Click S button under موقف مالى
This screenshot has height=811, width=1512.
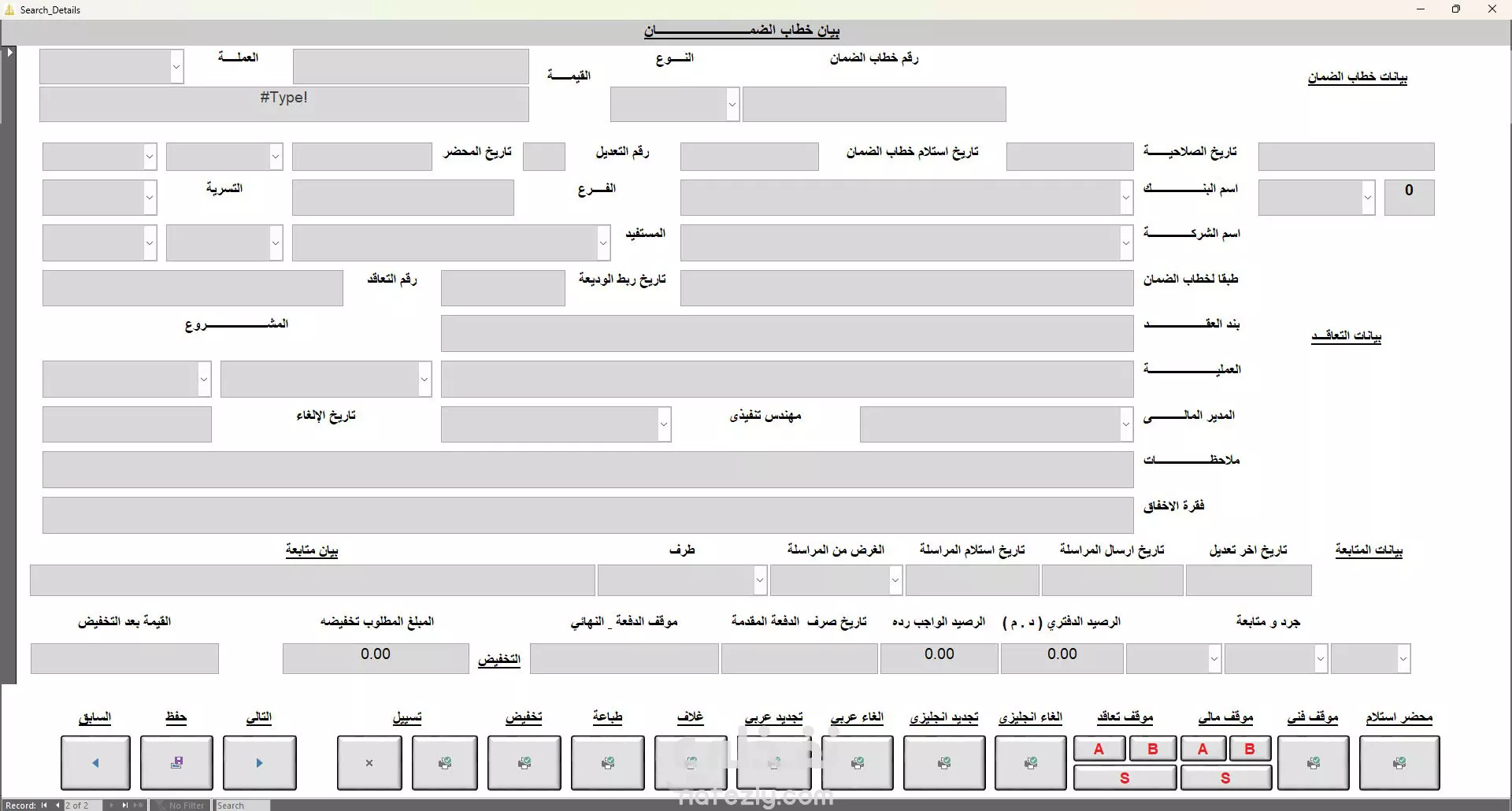point(1225,777)
